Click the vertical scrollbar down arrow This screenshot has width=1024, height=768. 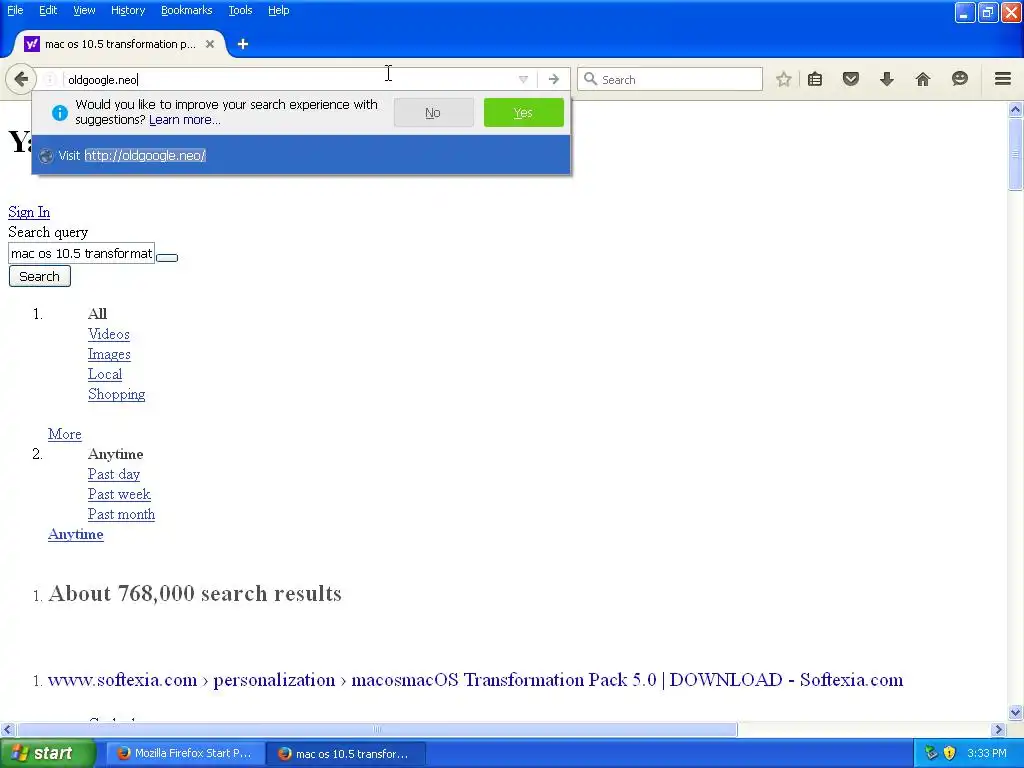(x=1015, y=712)
